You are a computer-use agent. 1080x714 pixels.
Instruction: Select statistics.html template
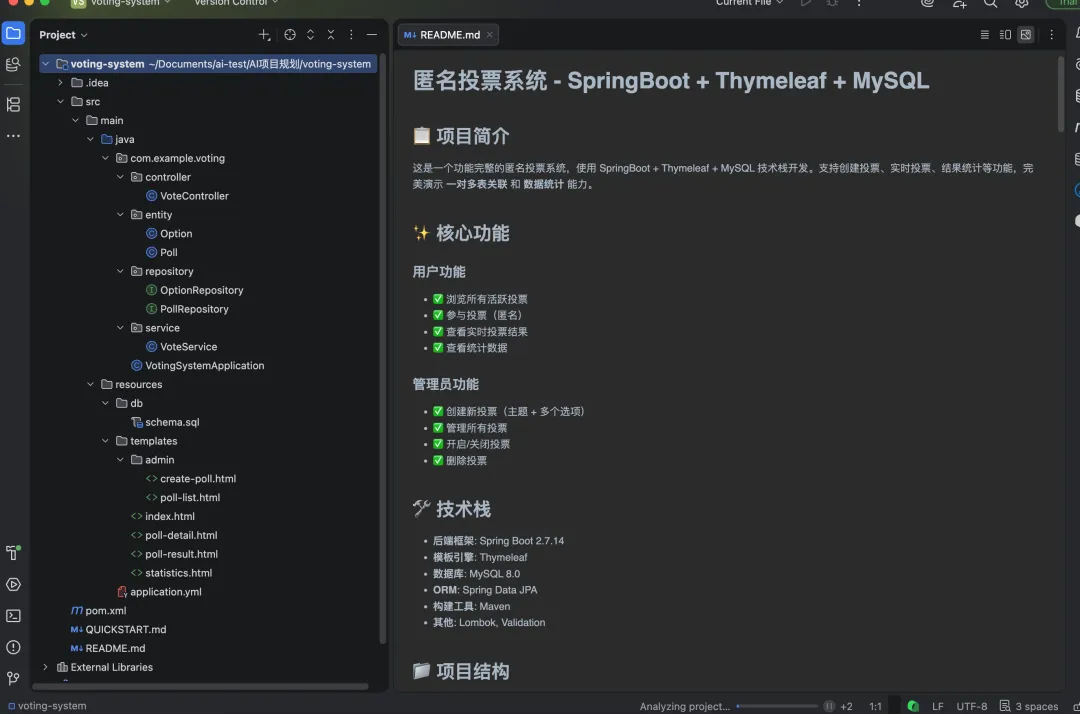(x=172, y=573)
